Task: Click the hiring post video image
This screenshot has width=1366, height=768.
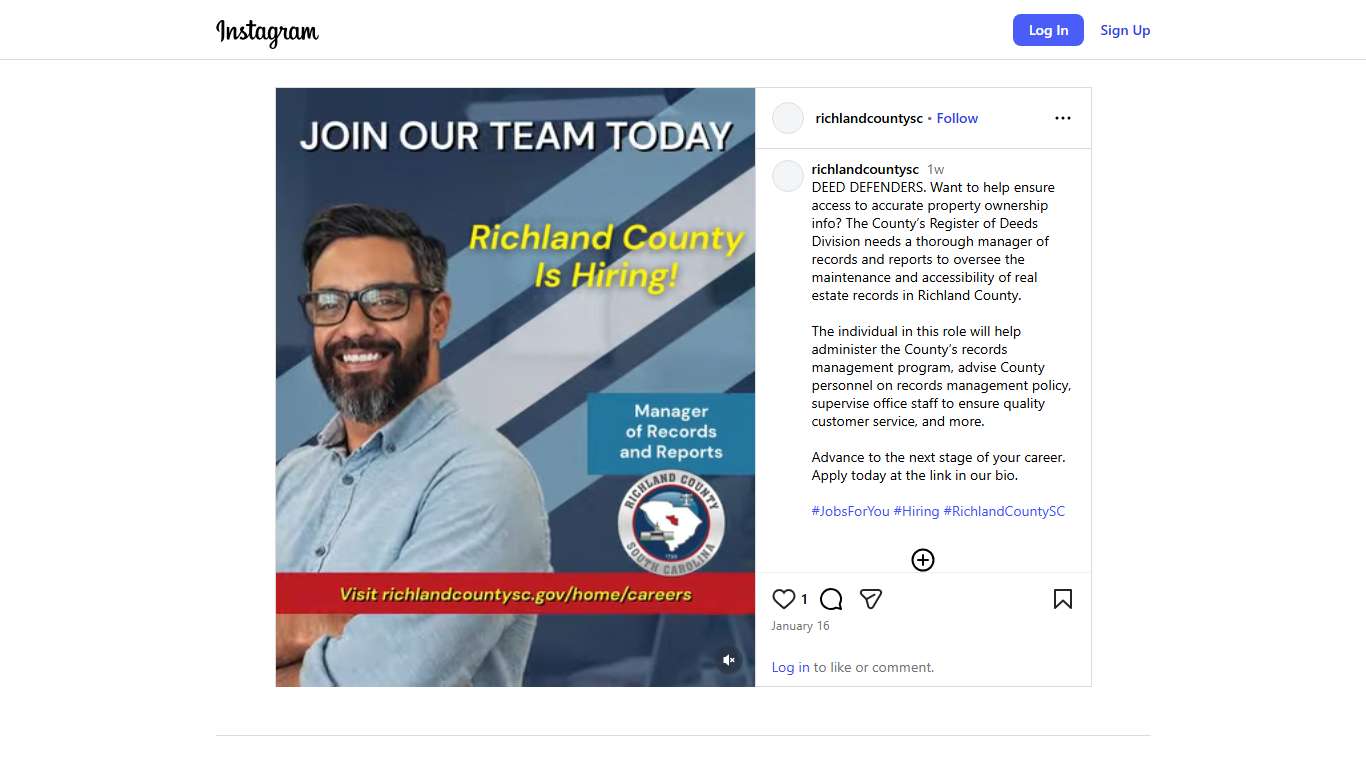Action: 516,387
